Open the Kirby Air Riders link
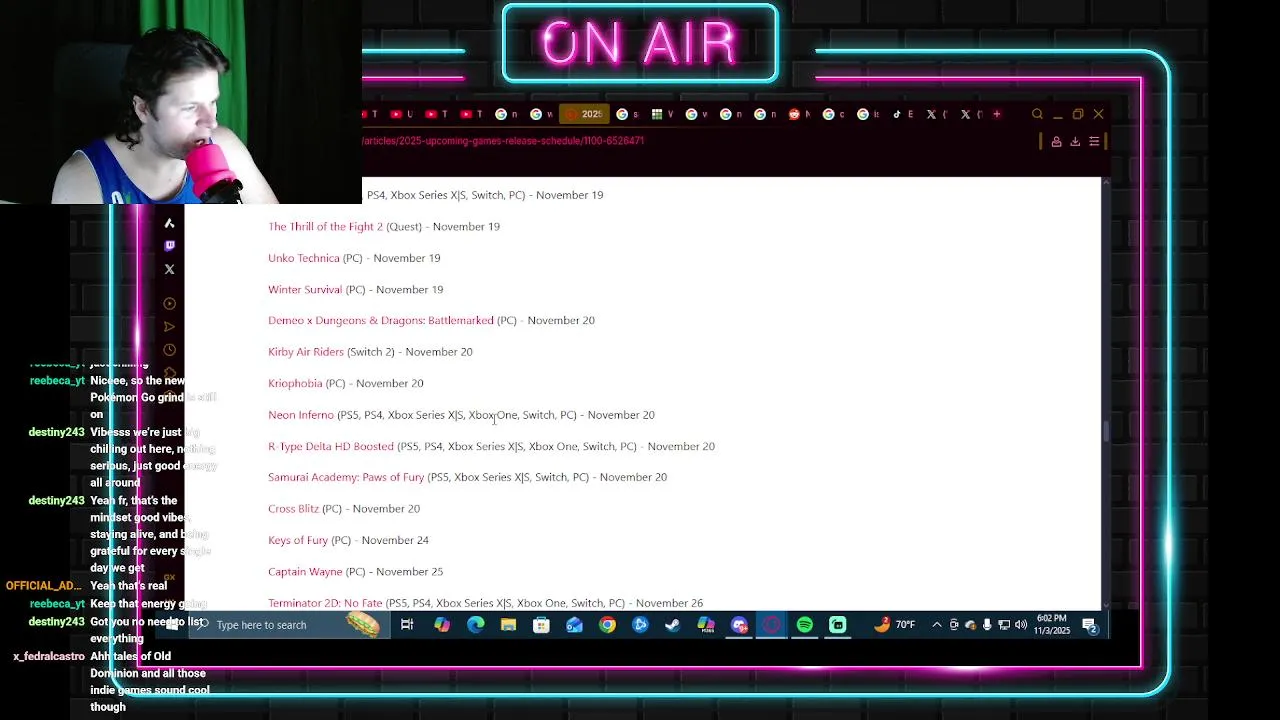 [306, 352]
